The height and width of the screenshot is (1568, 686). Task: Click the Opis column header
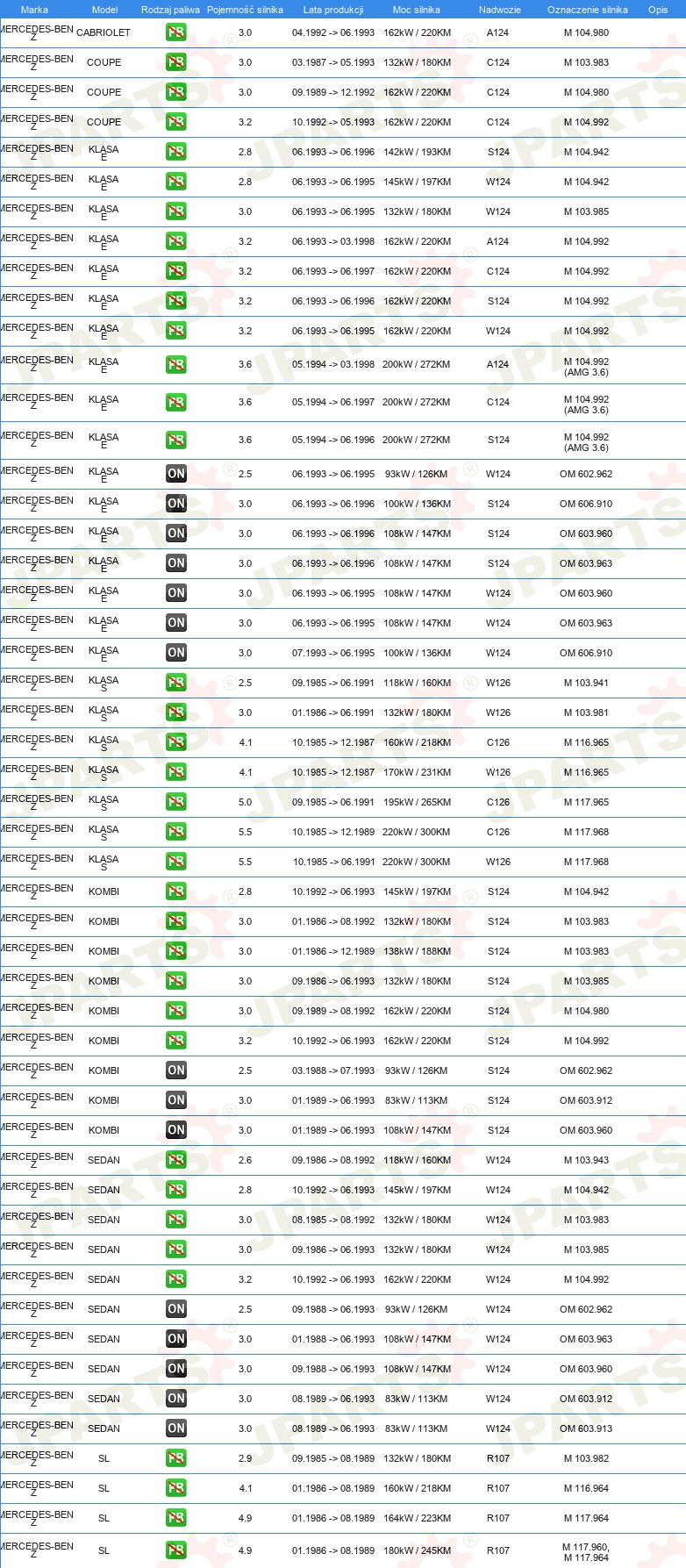click(658, 10)
